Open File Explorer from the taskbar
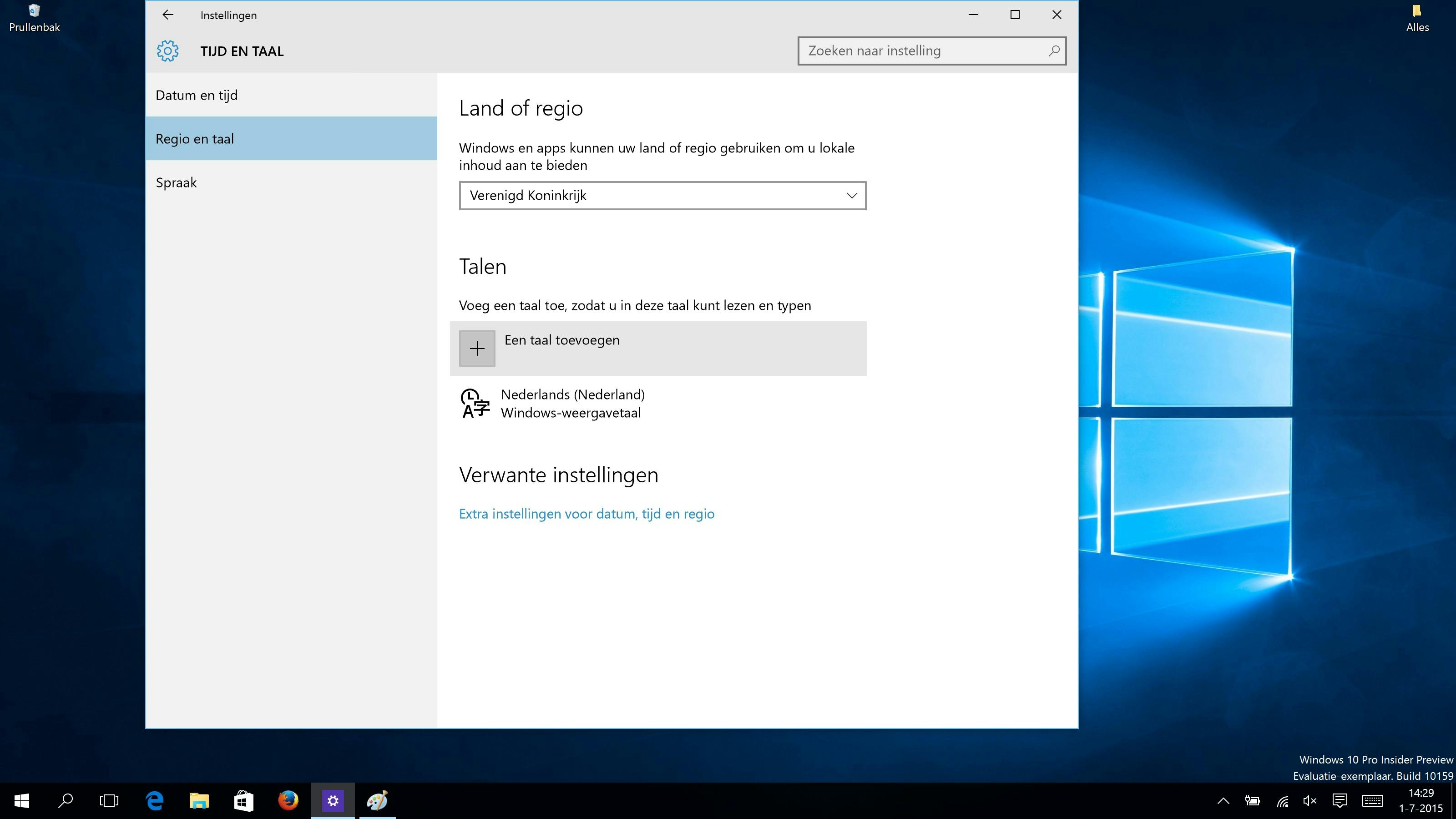The height and width of the screenshot is (819, 1456). pyautogui.click(x=199, y=801)
